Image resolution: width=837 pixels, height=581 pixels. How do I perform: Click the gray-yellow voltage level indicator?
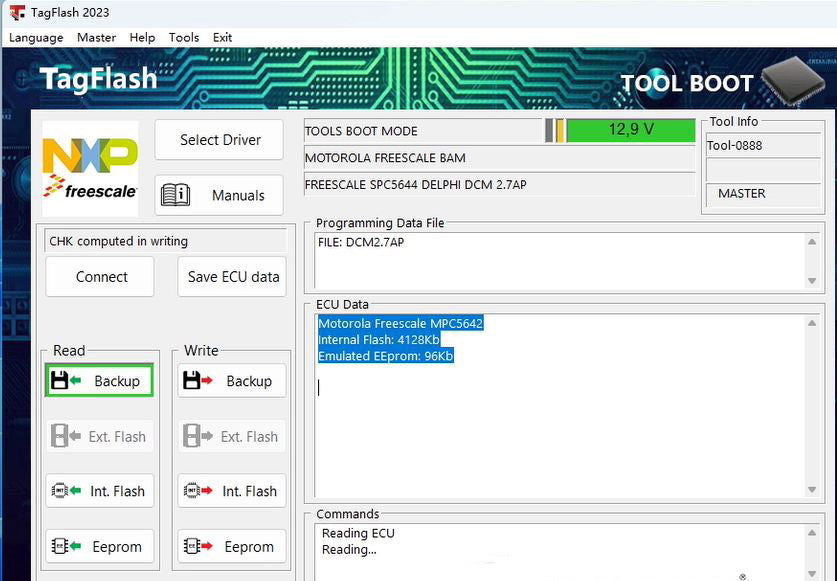[x=555, y=130]
